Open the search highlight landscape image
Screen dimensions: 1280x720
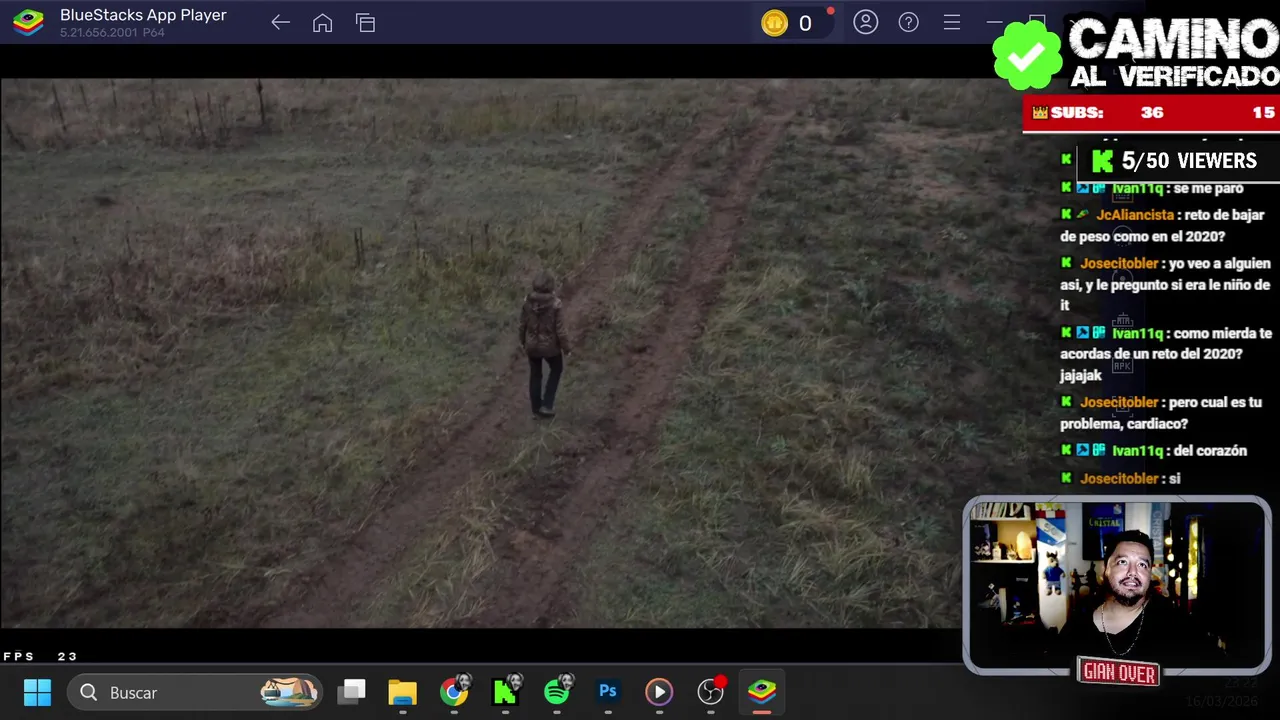(289, 692)
